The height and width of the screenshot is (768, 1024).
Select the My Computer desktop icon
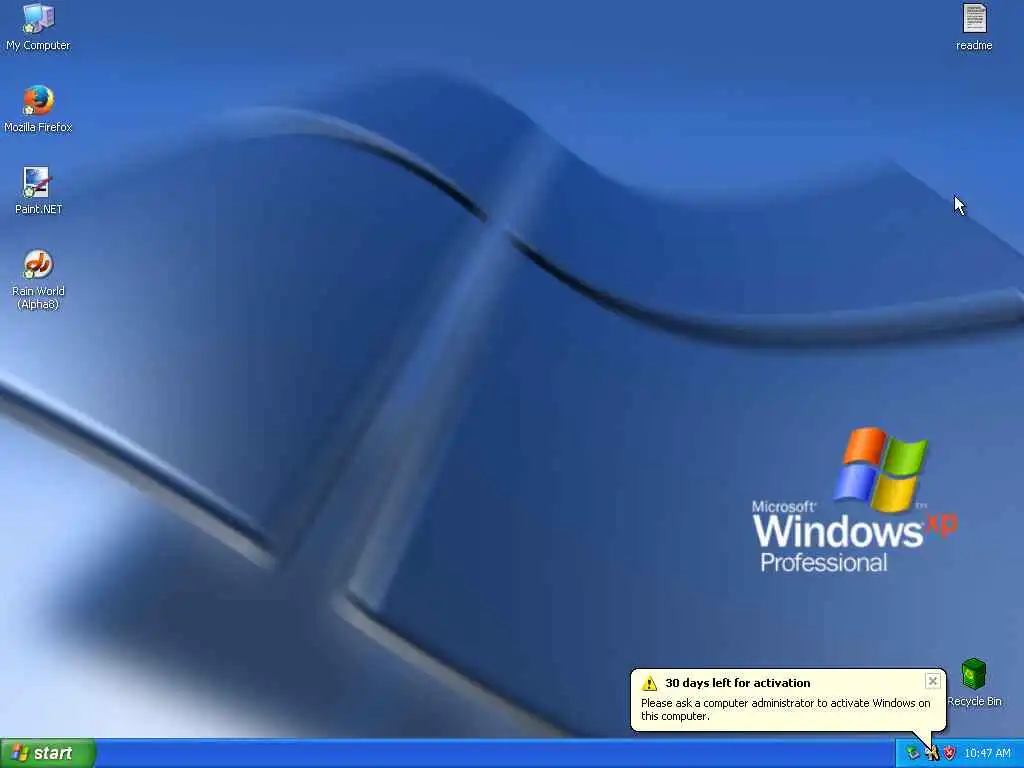(x=38, y=27)
